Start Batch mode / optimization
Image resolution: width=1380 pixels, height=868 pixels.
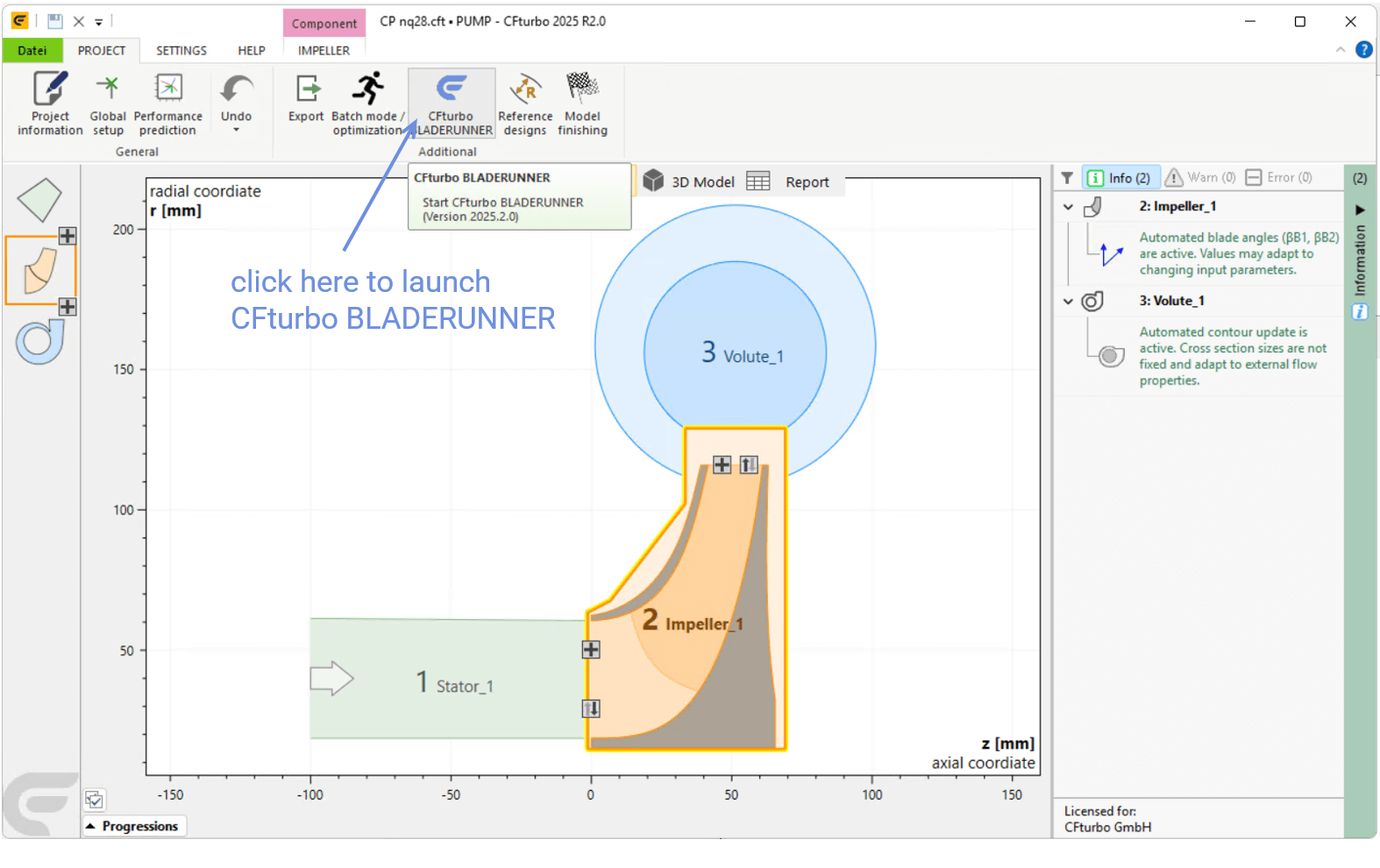(x=367, y=103)
